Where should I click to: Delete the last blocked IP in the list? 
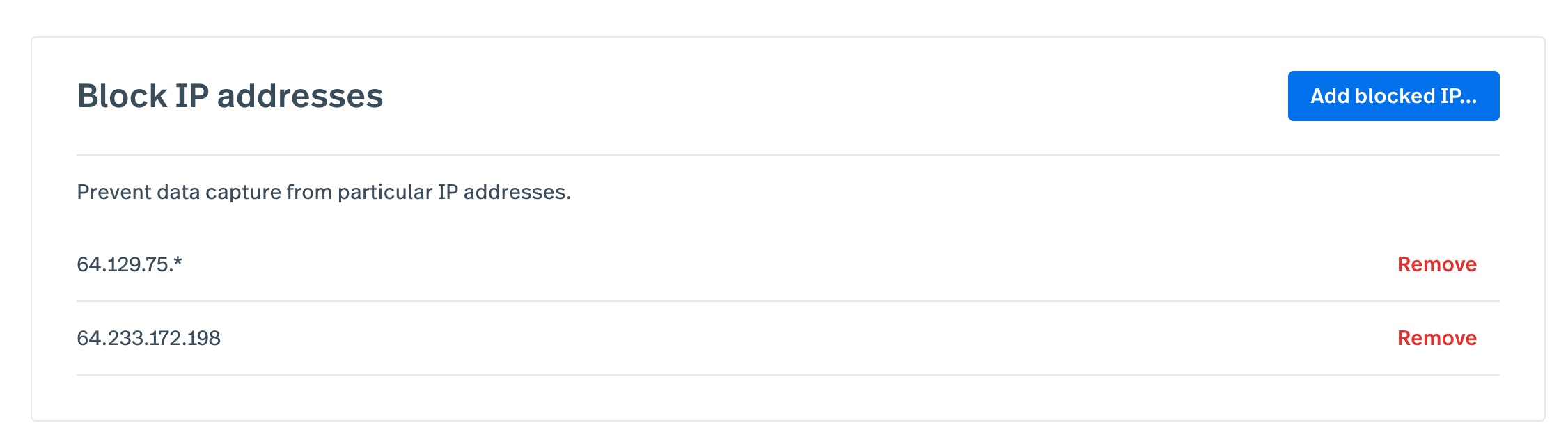1437,338
